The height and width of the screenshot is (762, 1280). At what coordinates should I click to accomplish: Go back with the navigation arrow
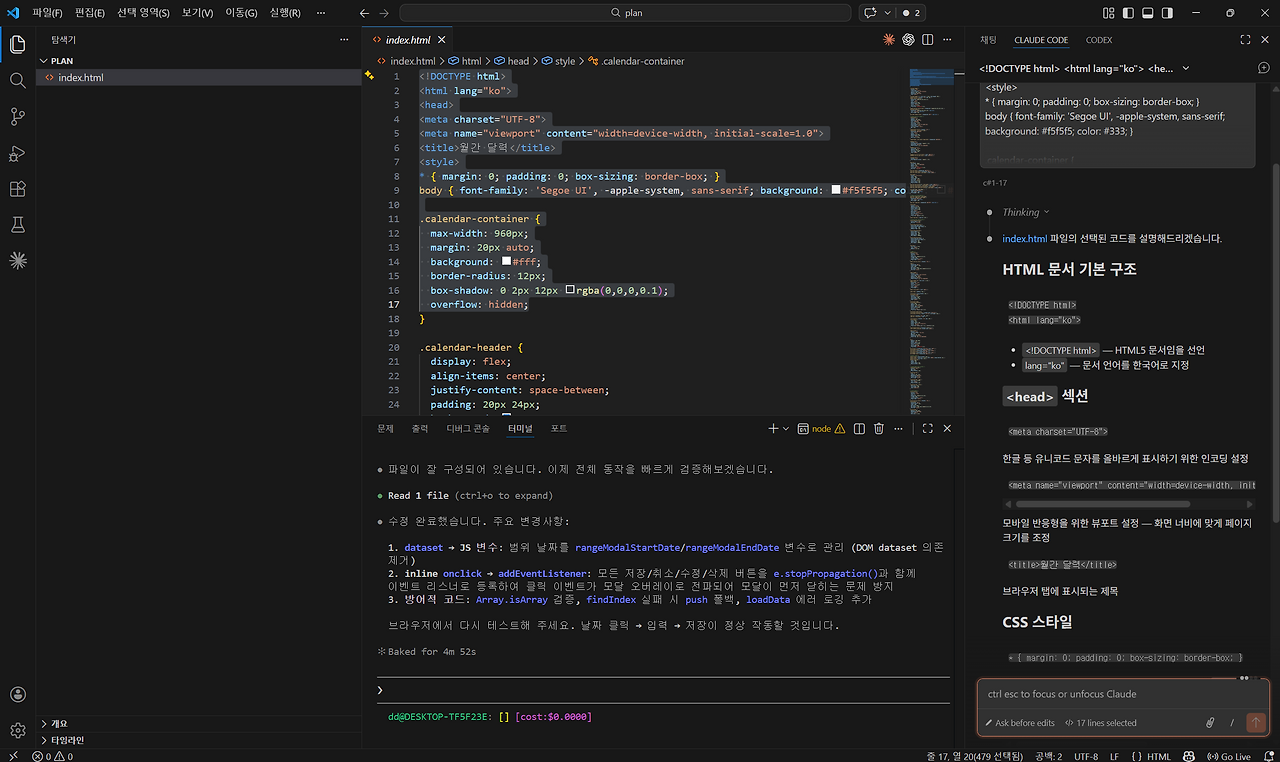click(365, 13)
